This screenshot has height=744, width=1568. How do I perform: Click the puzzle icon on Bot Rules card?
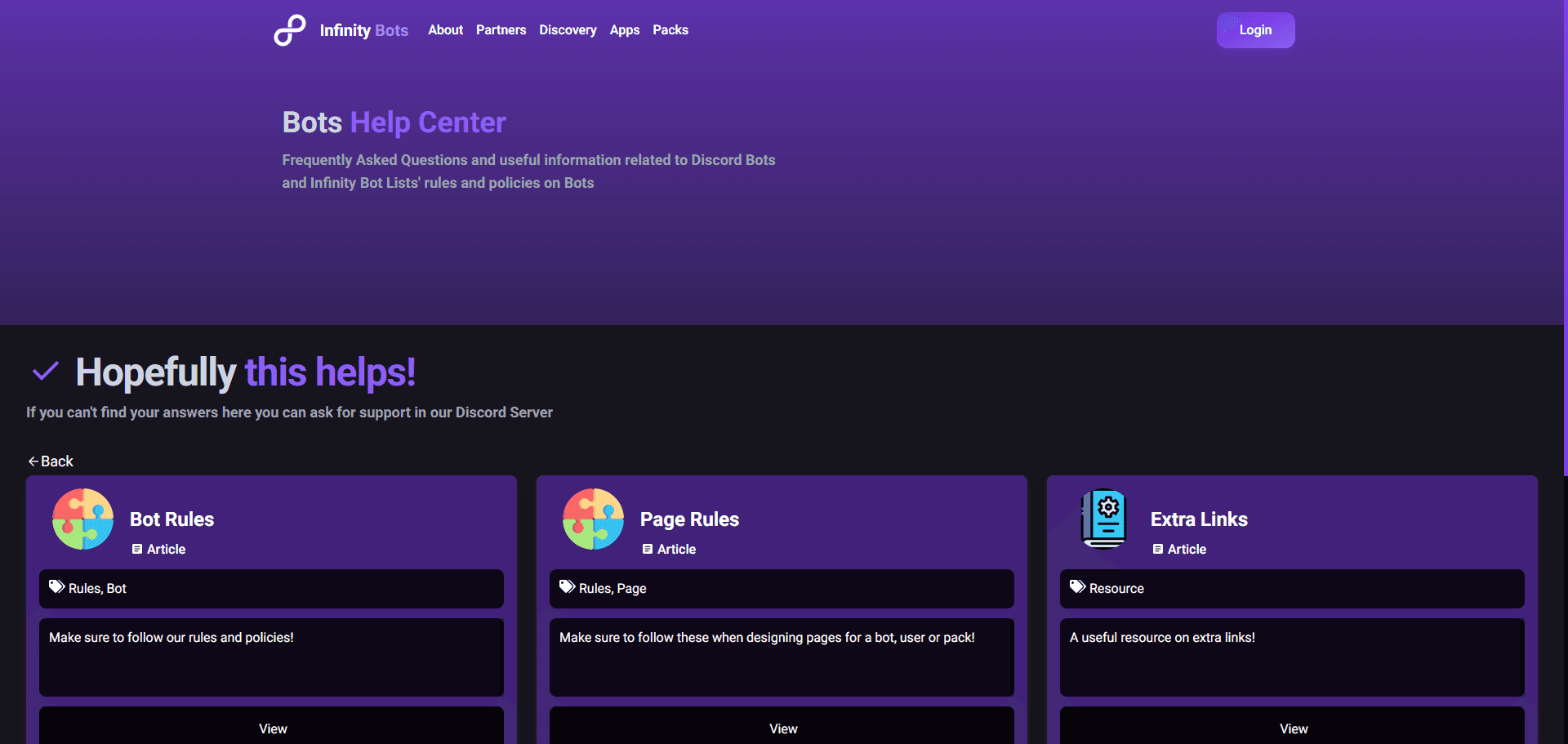[x=83, y=519]
